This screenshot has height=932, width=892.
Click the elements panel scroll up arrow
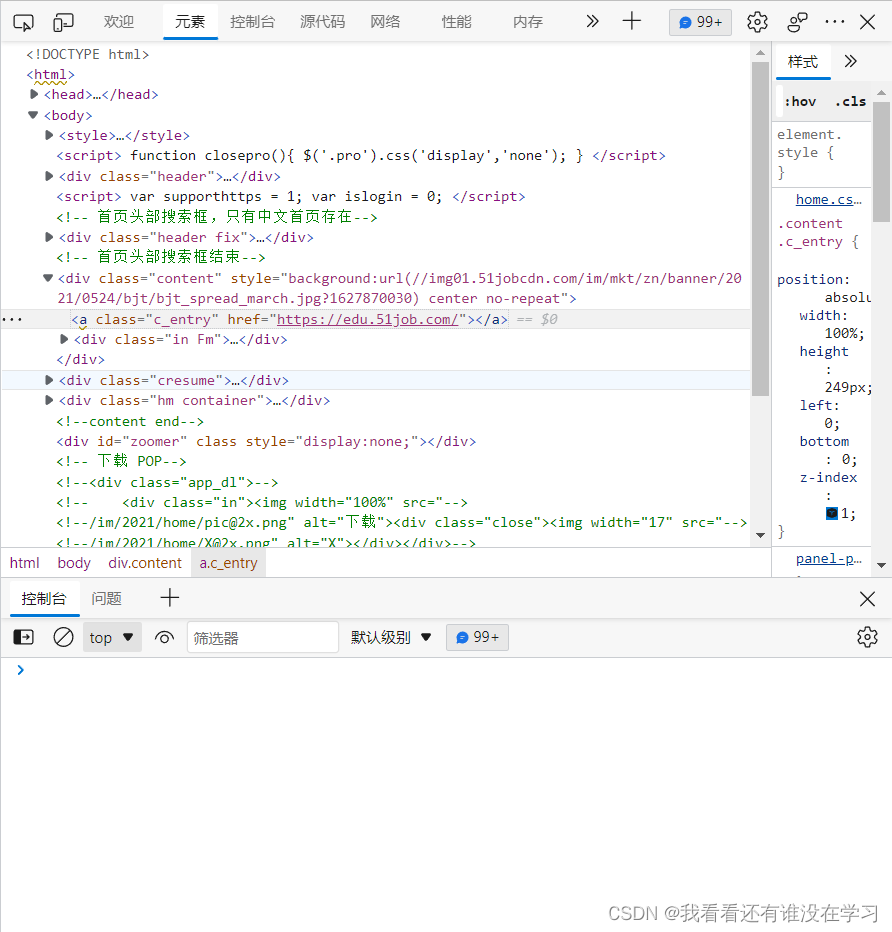tap(760, 52)
